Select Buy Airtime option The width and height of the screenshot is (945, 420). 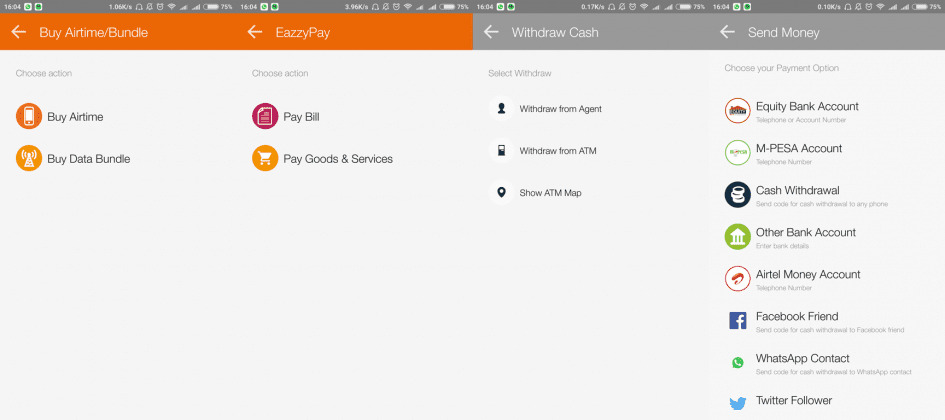75,117
